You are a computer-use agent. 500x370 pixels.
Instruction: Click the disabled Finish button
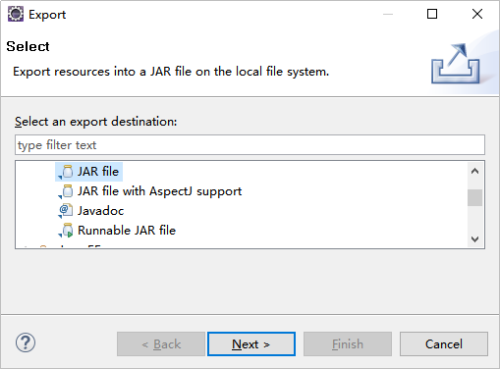348,344
